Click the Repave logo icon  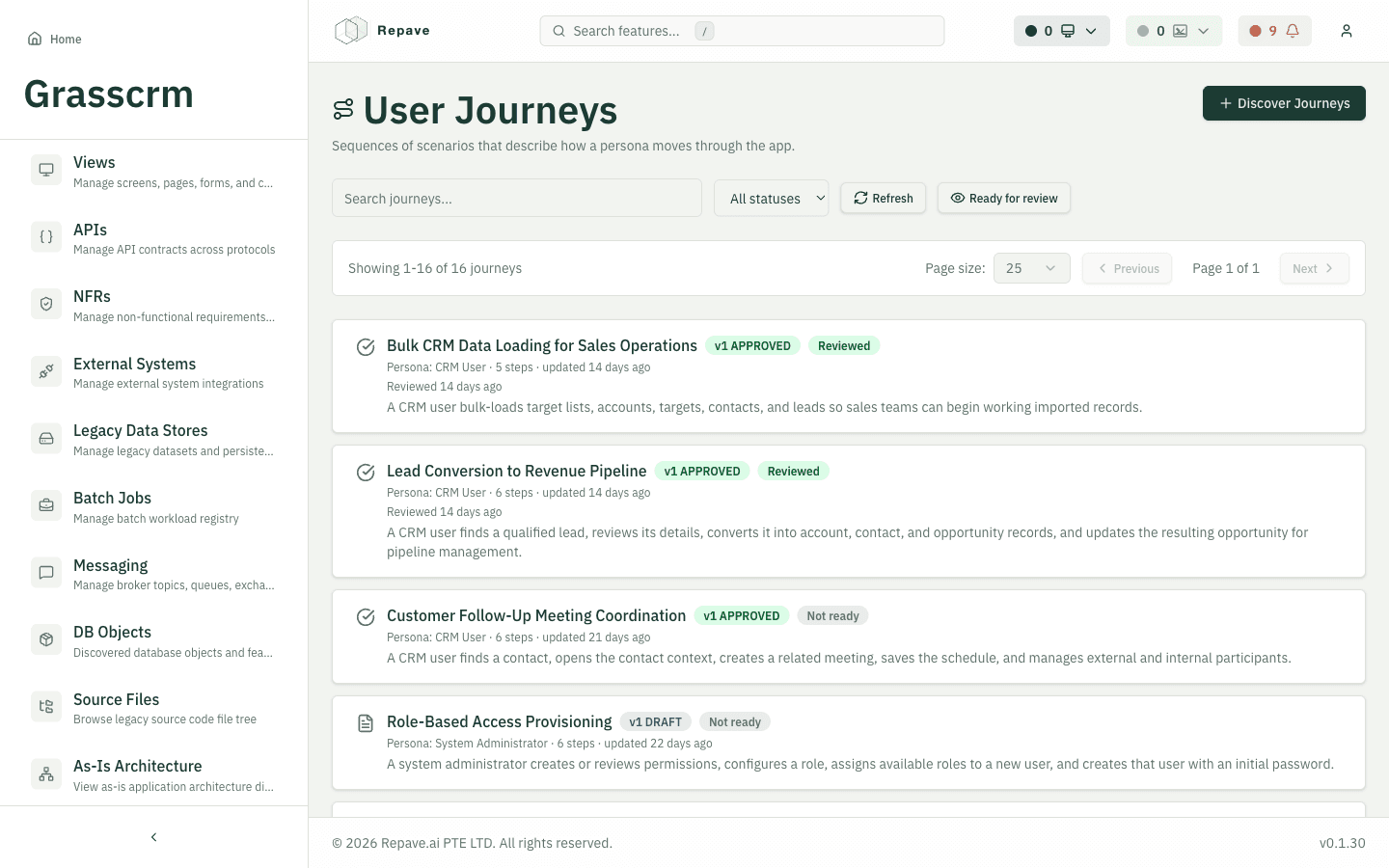(351, 31)
